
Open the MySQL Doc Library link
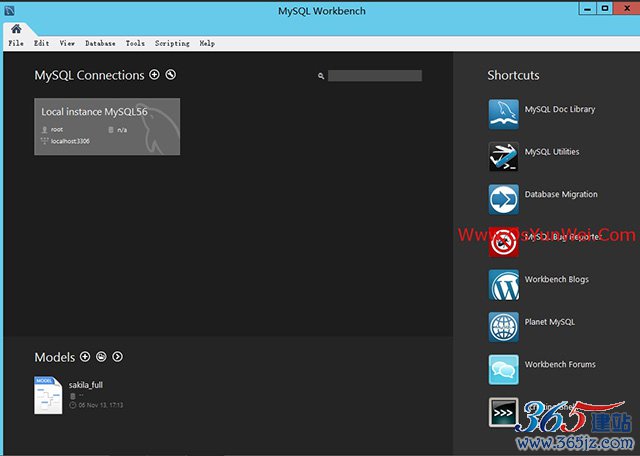tap(560, 109)
